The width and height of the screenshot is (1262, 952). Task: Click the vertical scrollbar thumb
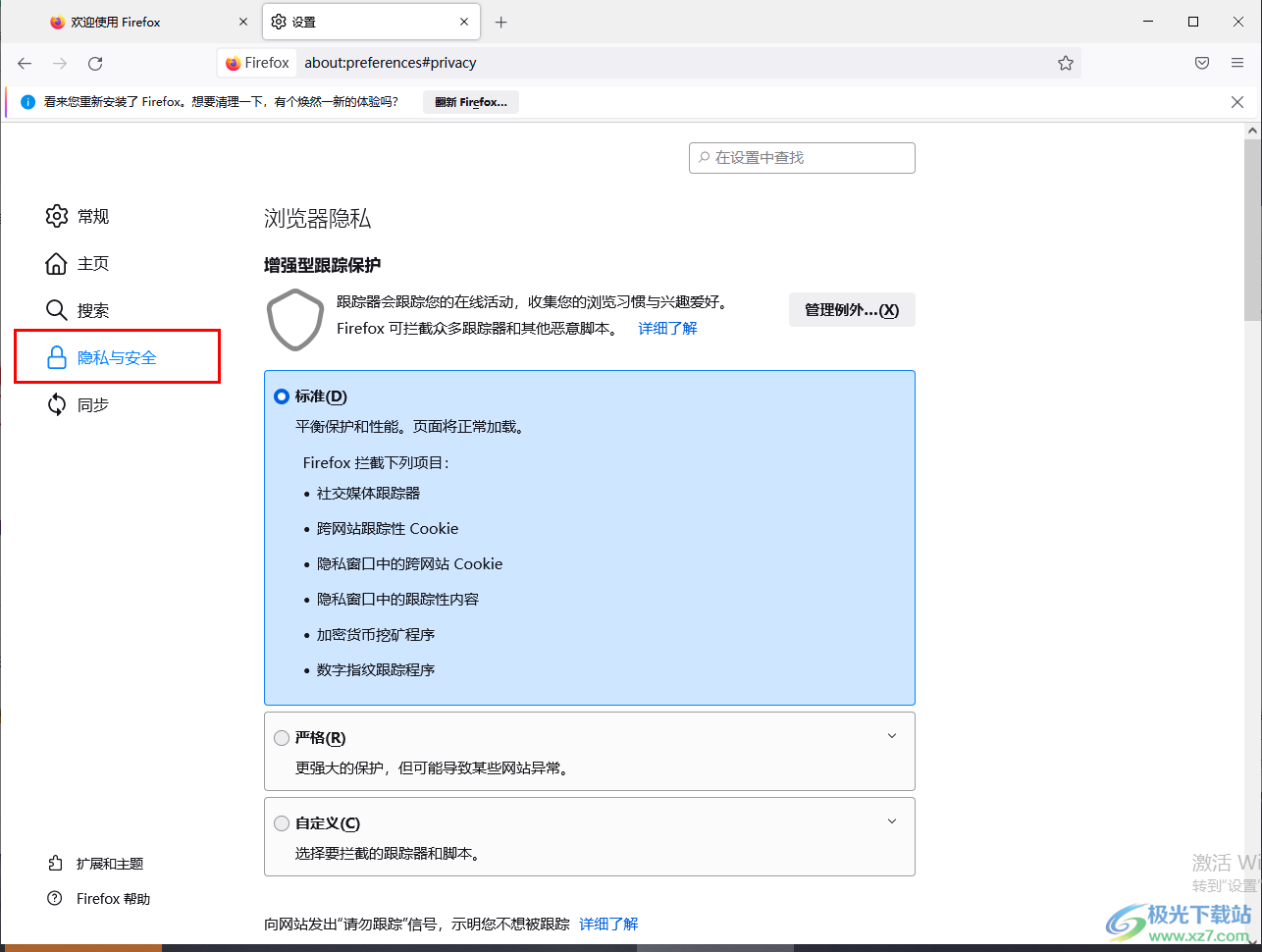point(1253,229)
